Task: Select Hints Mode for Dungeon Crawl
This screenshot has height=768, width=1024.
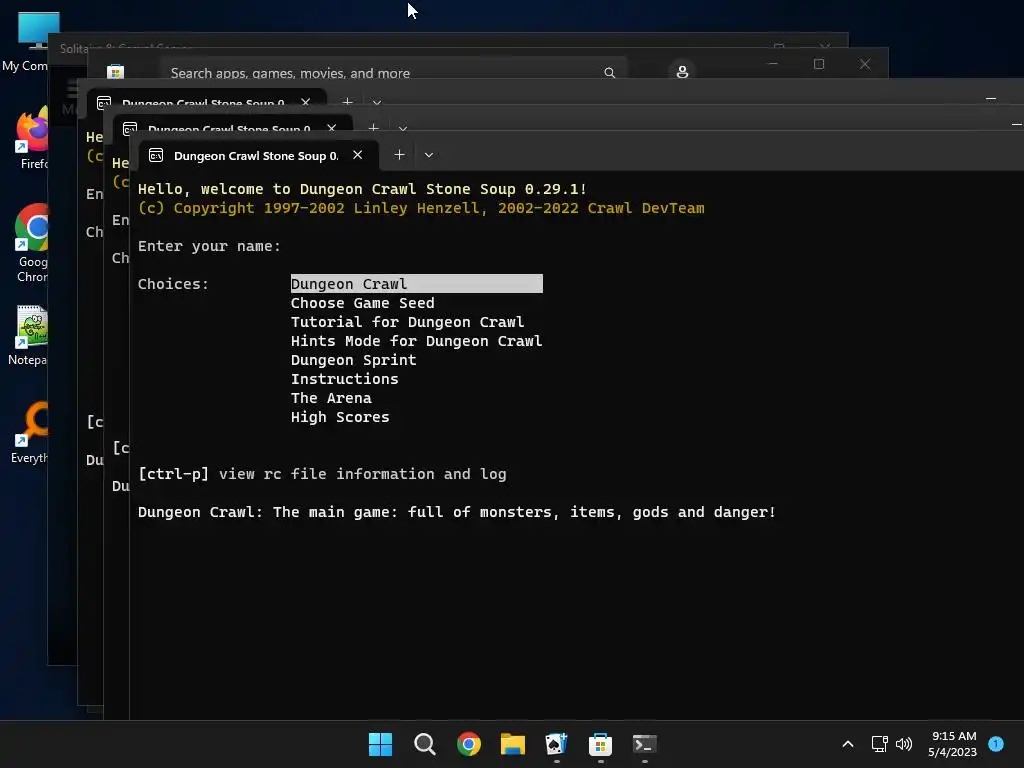Action: click(x=417, y=341)
